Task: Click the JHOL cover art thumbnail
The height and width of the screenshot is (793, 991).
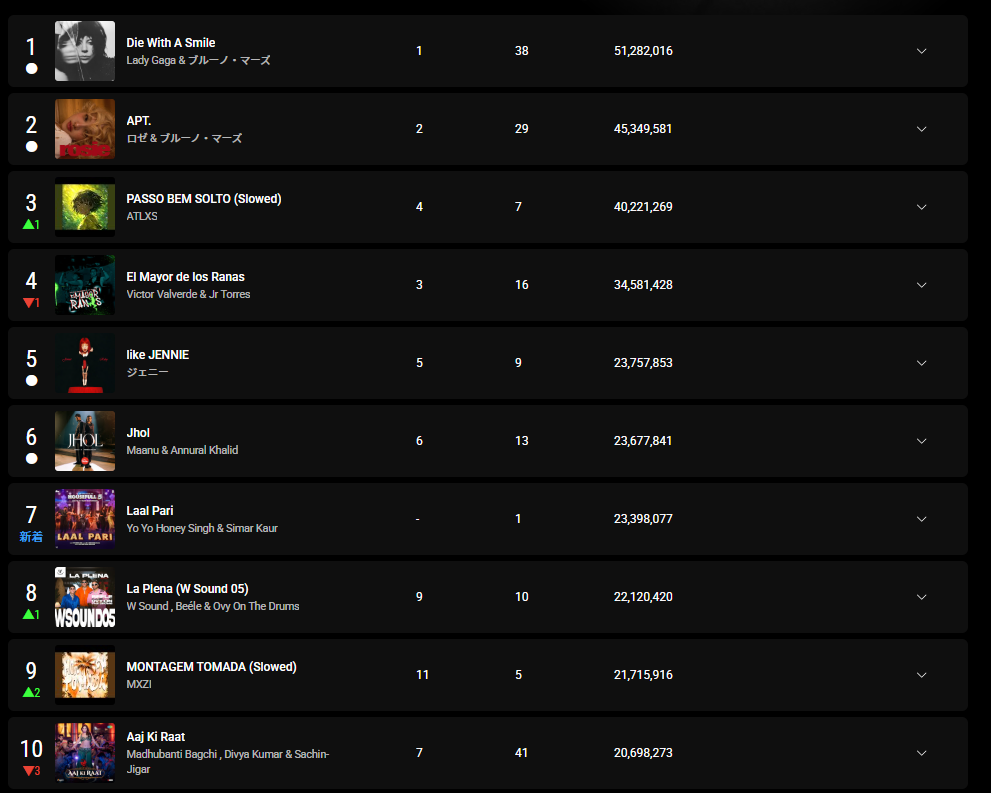Action: click(x=85, y=441)
